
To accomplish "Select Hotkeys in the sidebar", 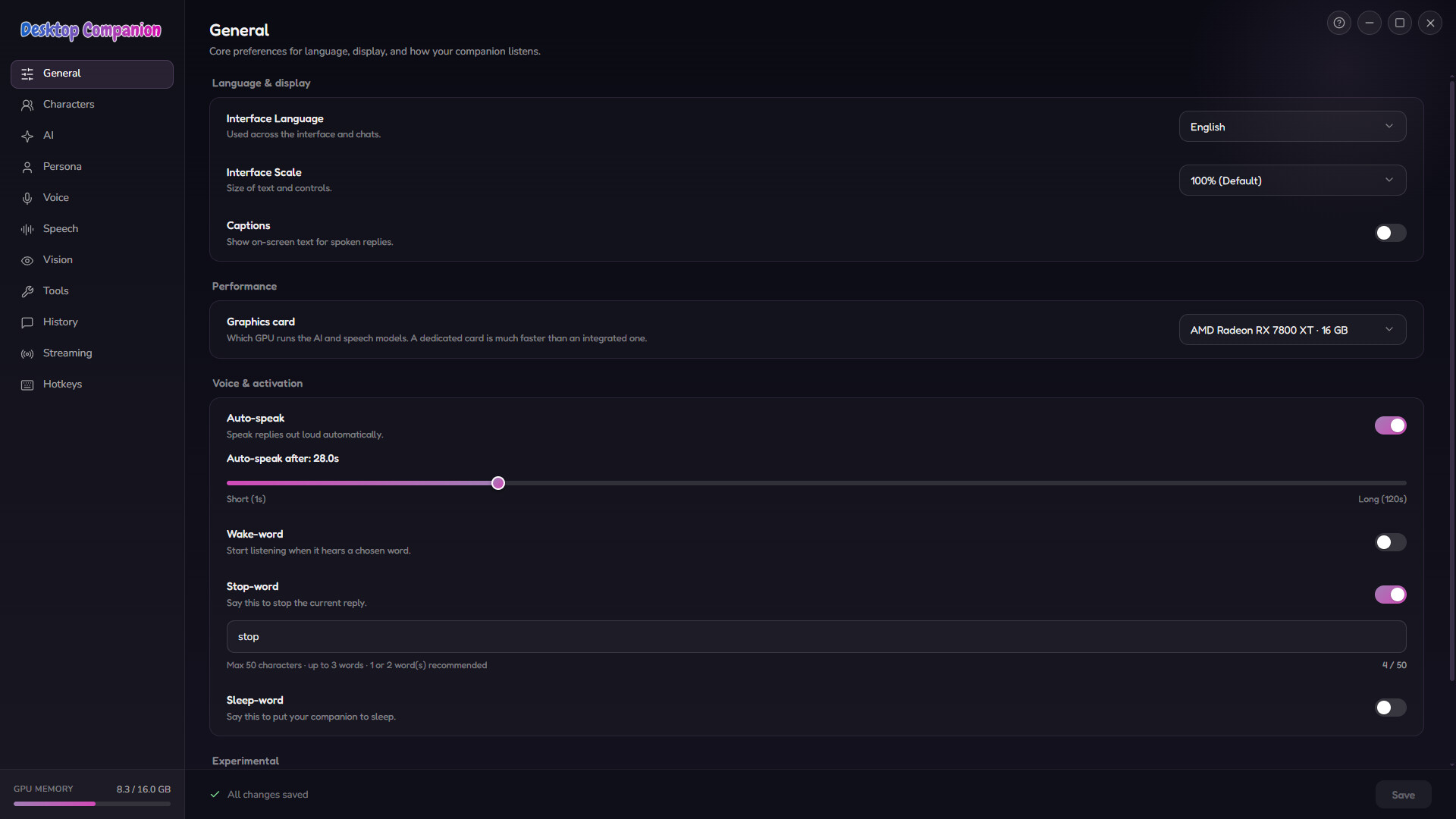I will (92, 384).
